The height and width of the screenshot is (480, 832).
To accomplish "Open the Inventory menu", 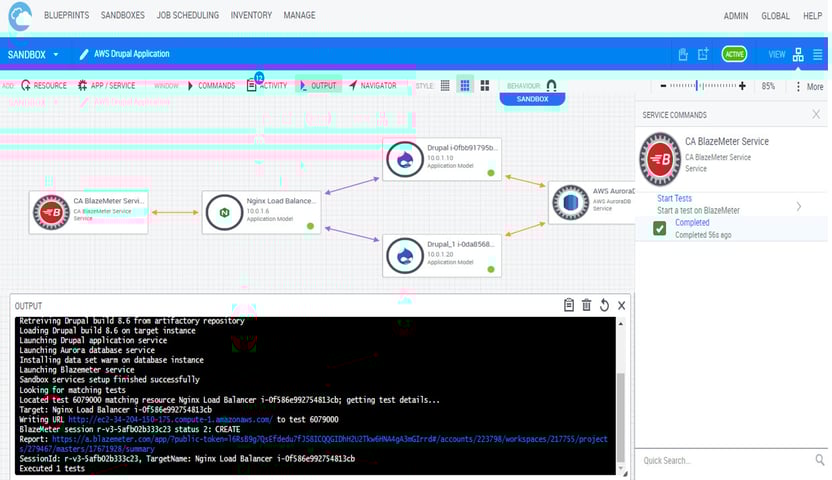I will tap(251, 15).
